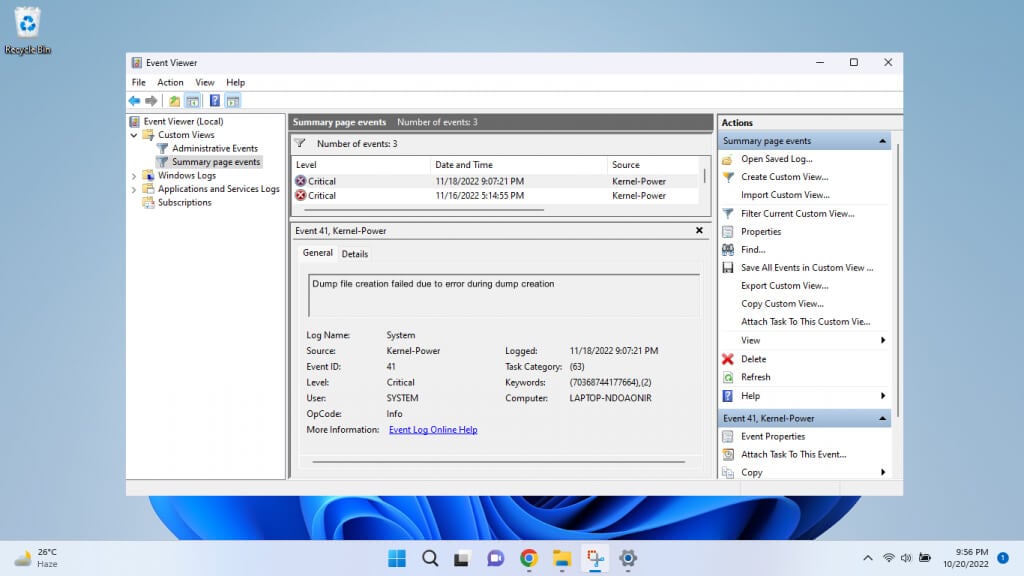
Task: Click the Show/Hide Console Tree toolbar icon
Action: [192, 101]
